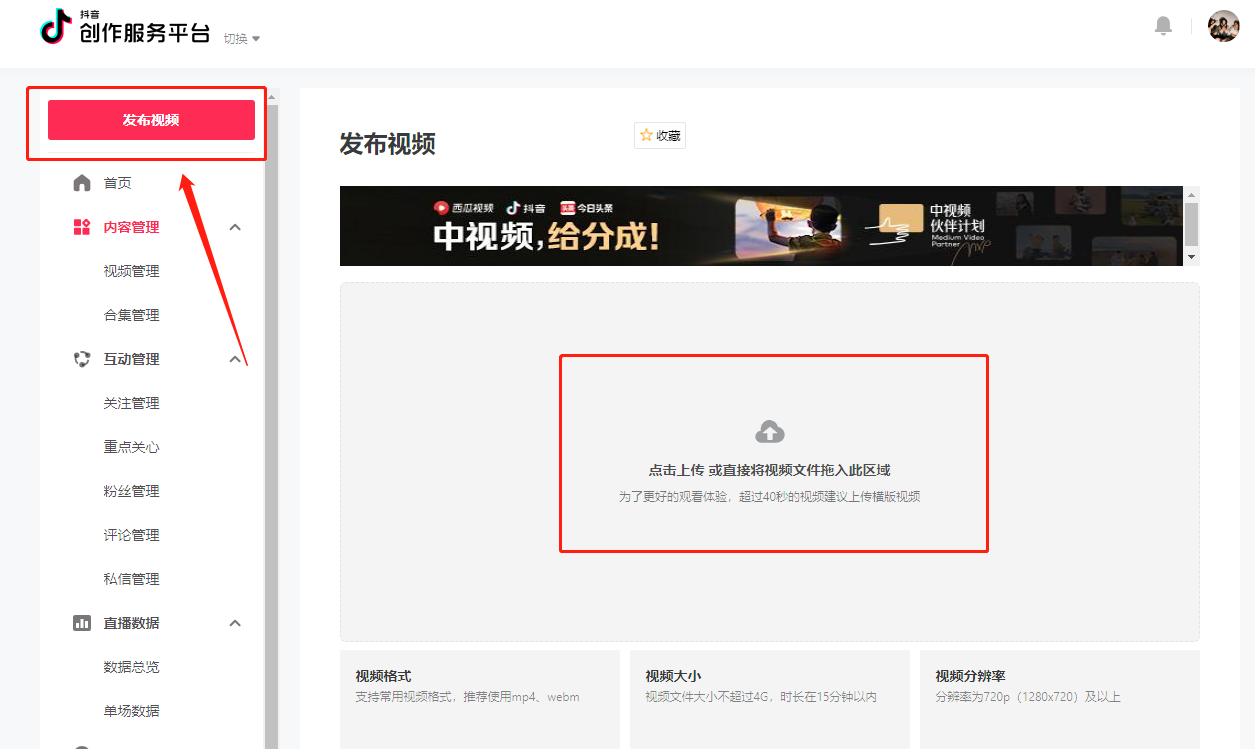
Task: Click the cloud upload icon
Action: pos(769,430)
